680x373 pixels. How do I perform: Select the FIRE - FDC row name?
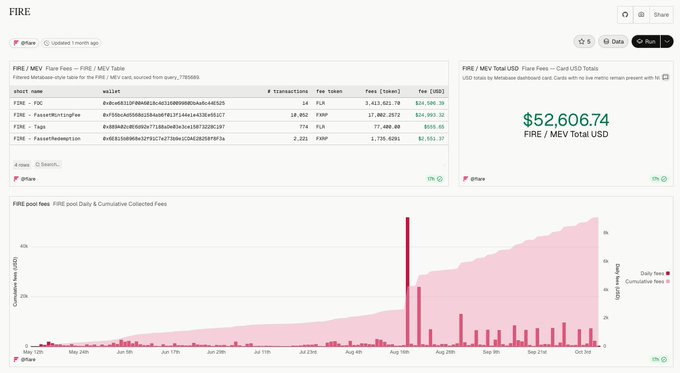pos(28,103)
